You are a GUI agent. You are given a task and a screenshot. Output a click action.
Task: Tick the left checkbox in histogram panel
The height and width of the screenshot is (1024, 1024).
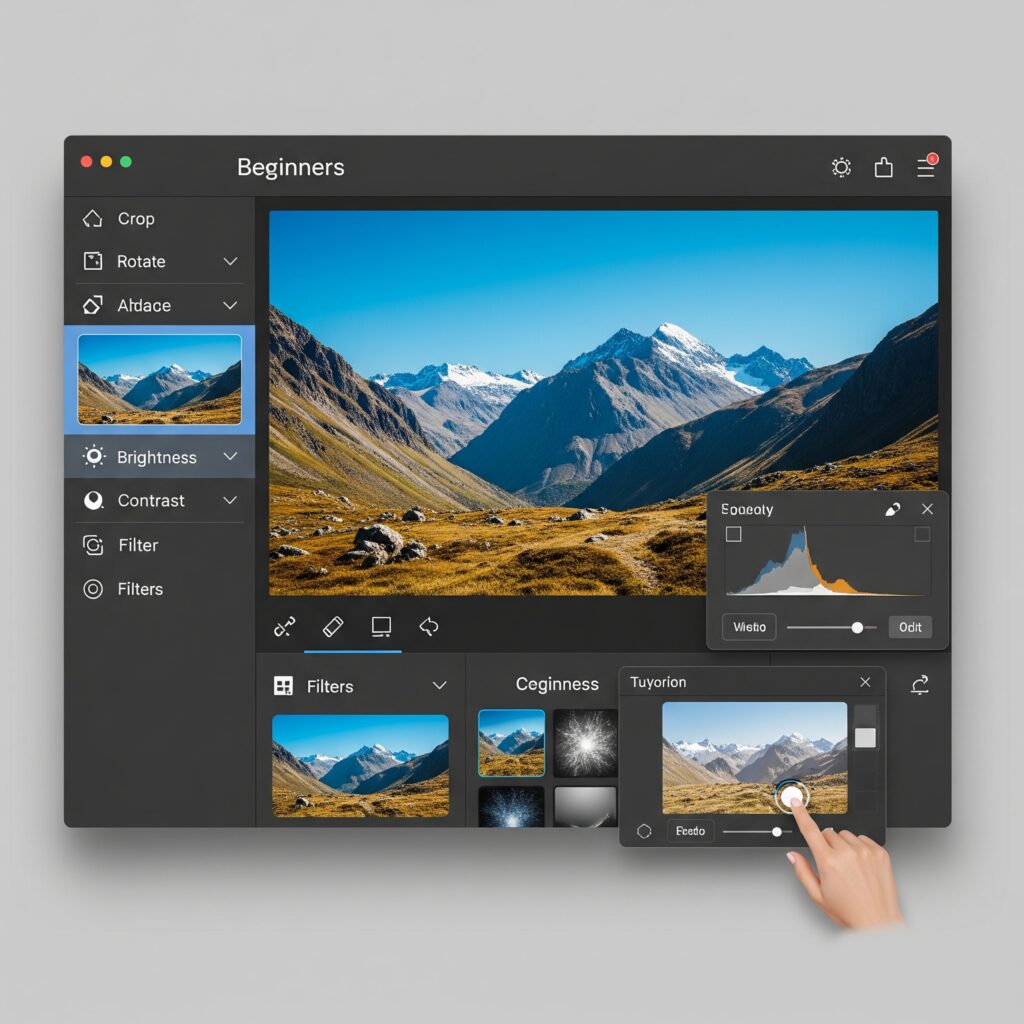tap(733, 534)
